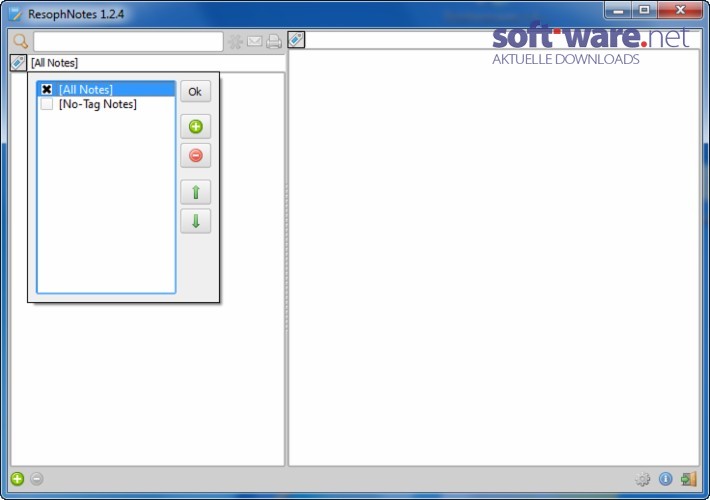
Task: Select the [No-Tag Notes] list row
Action: point(106,104)
